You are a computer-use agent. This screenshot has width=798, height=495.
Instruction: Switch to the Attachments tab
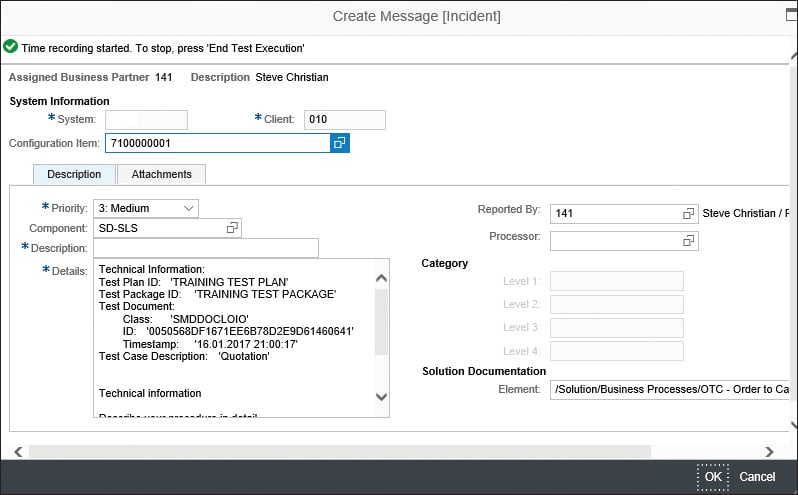point(161,174)
